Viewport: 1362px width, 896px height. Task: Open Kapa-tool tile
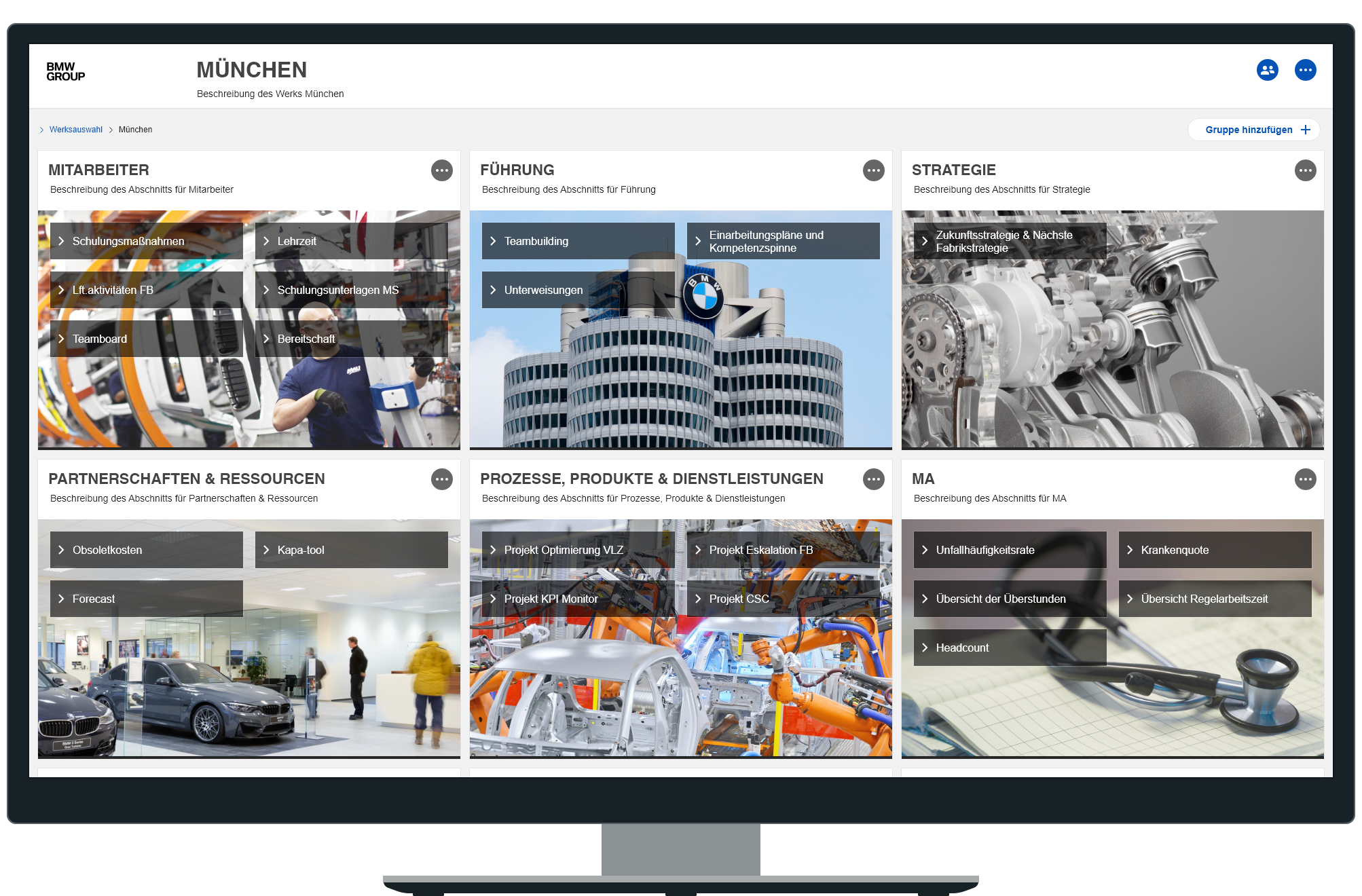point(352,550)
